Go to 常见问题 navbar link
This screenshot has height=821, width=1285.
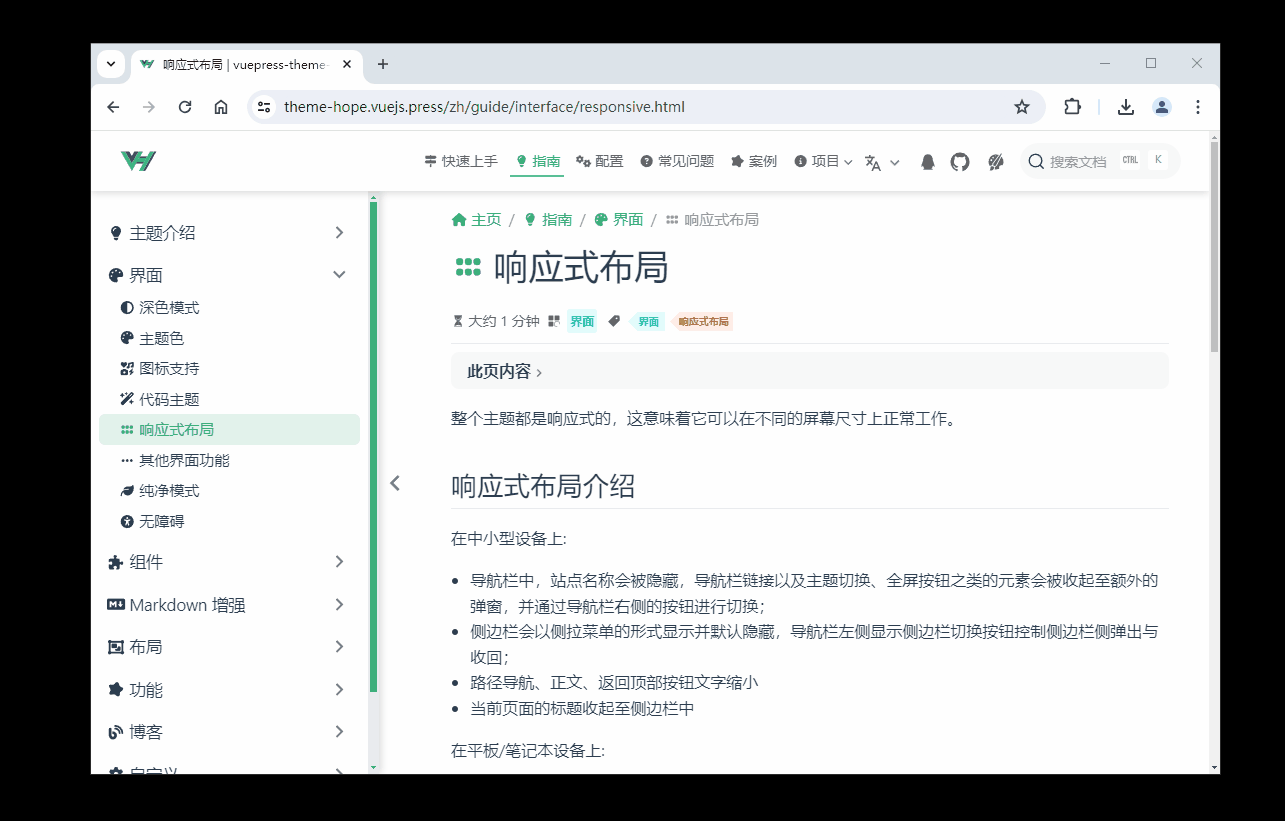coord(677,161)
